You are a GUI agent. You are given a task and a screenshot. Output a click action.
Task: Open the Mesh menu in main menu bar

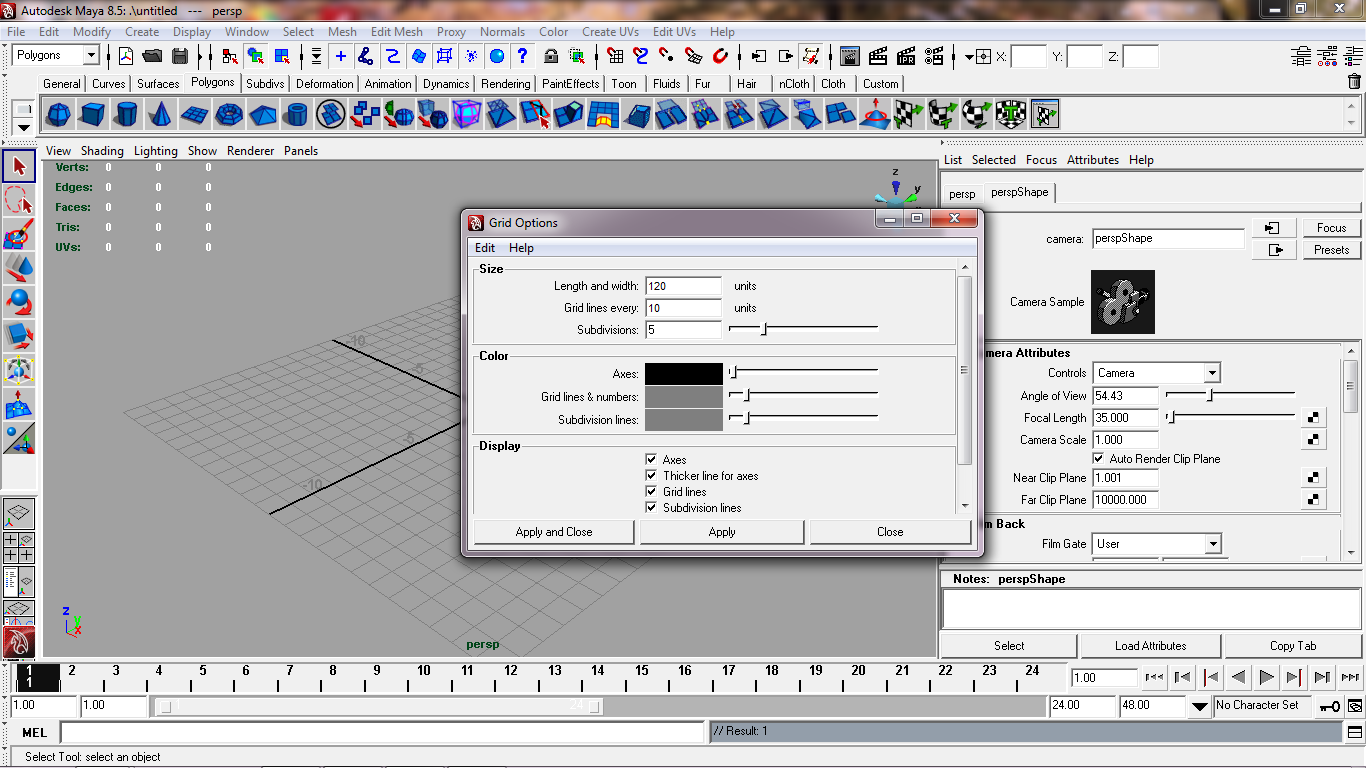pos(342,32)
